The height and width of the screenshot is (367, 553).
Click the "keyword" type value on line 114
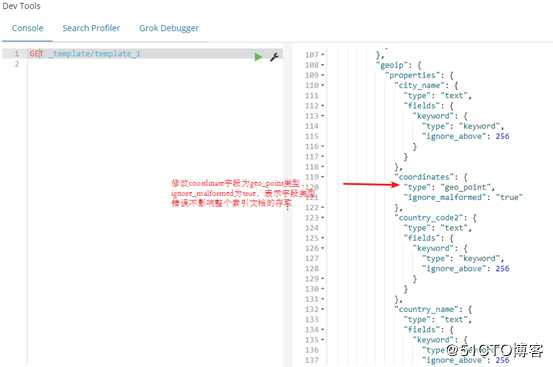pos(479,126)
